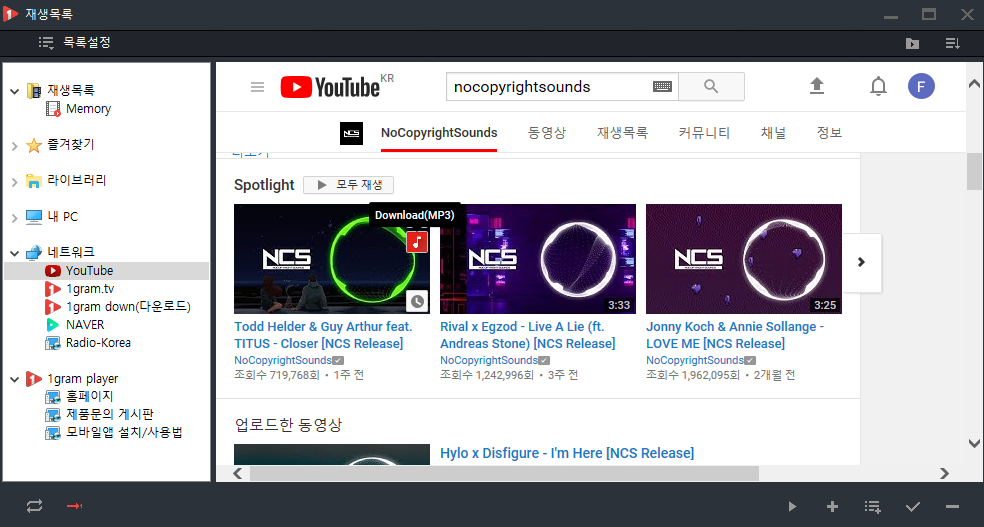Click the 즐겨찾기 star icon
This screenshot has height=527, width=984.
(x=34, y=146)
